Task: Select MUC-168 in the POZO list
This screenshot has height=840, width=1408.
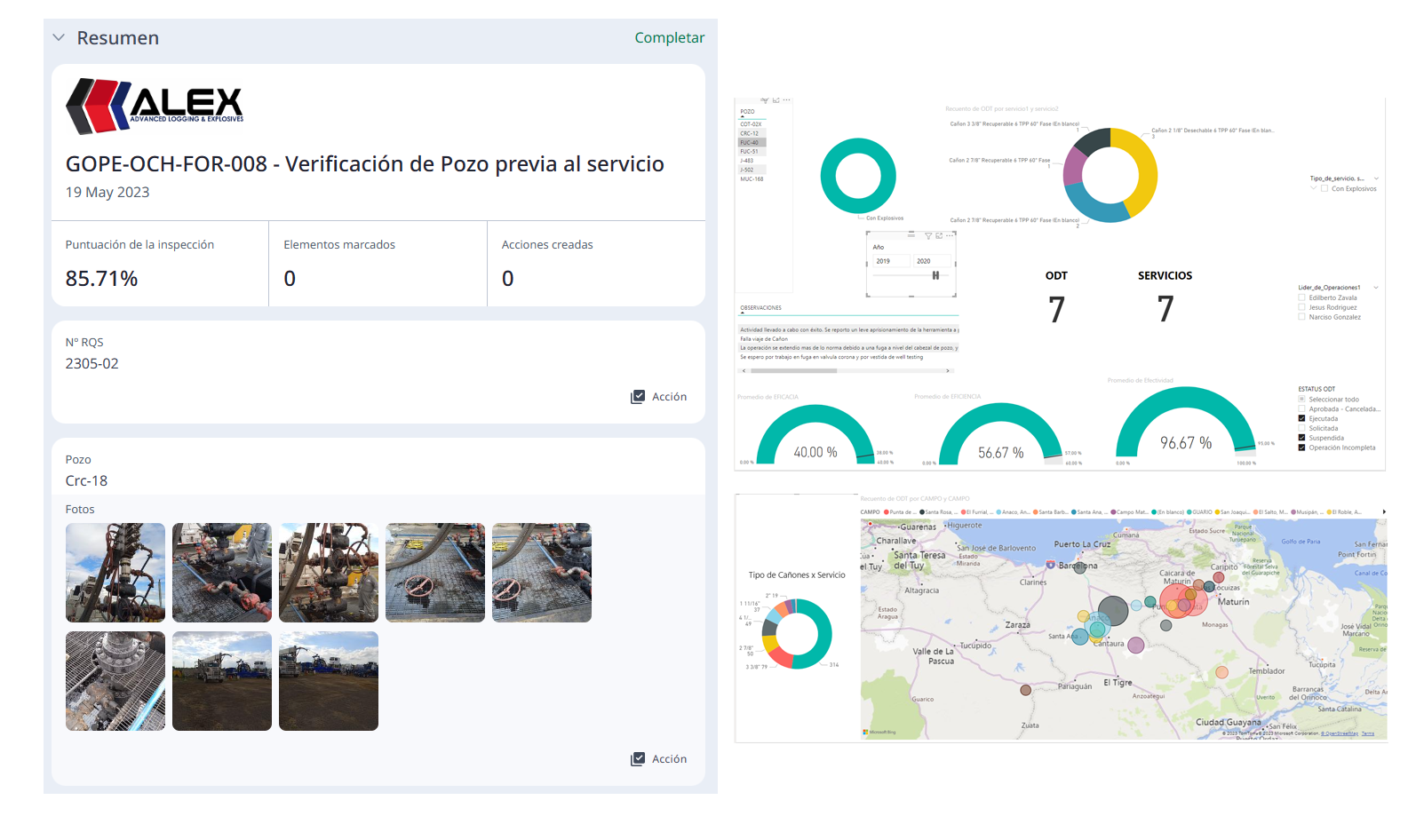Action: coord(752,179)
